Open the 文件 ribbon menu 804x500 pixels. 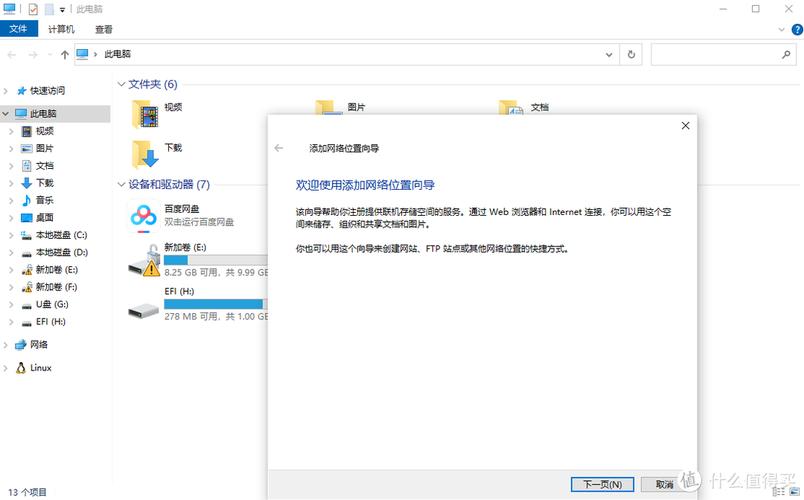[x=18, y=29]
